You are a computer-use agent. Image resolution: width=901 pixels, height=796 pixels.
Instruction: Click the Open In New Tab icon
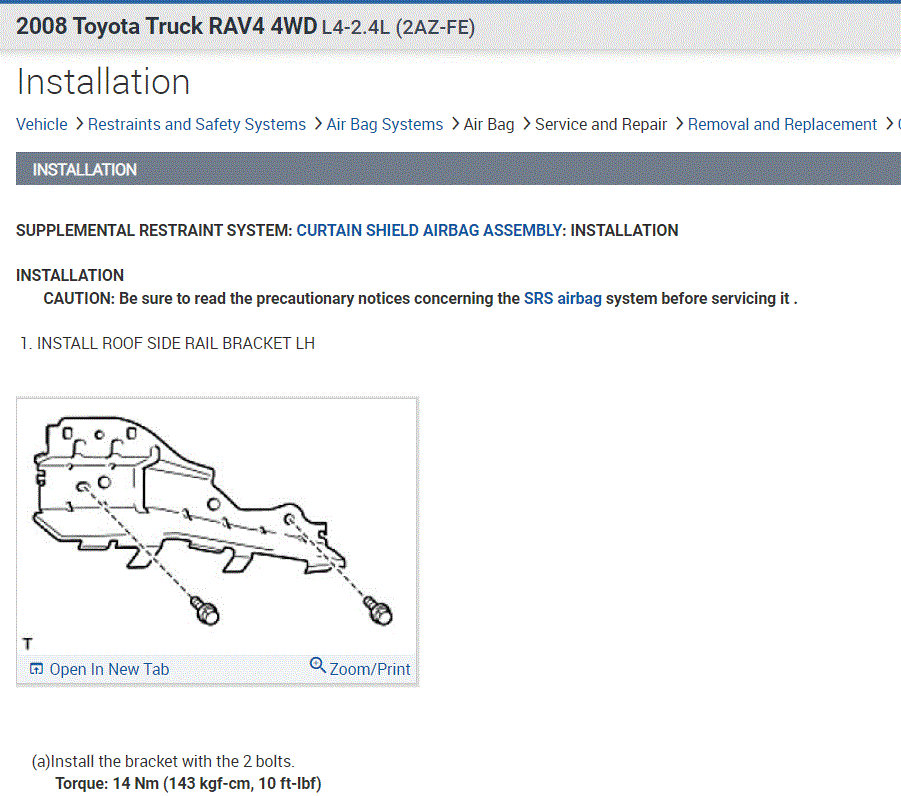[x=36, y=669]
